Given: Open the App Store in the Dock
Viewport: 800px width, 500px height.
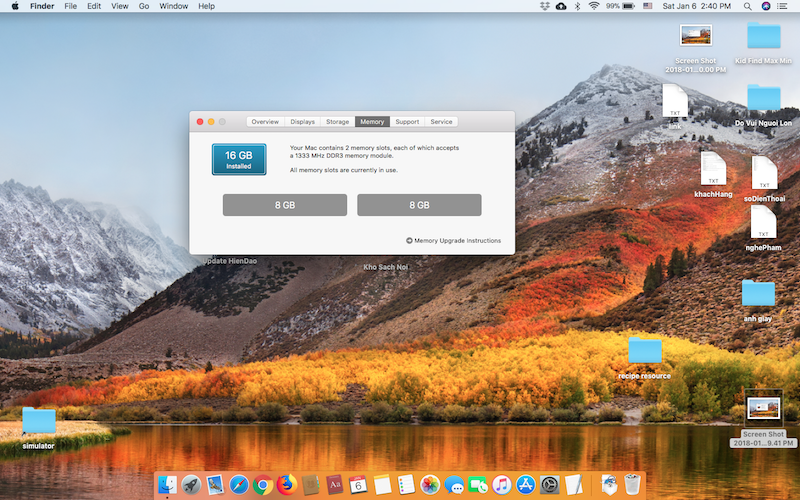Looking at the screenshot, I should pos(526,485).
